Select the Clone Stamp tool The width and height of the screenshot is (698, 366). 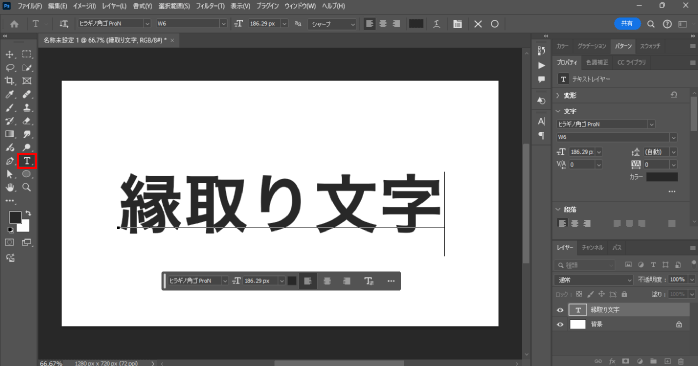pyautogui.click(x=27, y=108)
